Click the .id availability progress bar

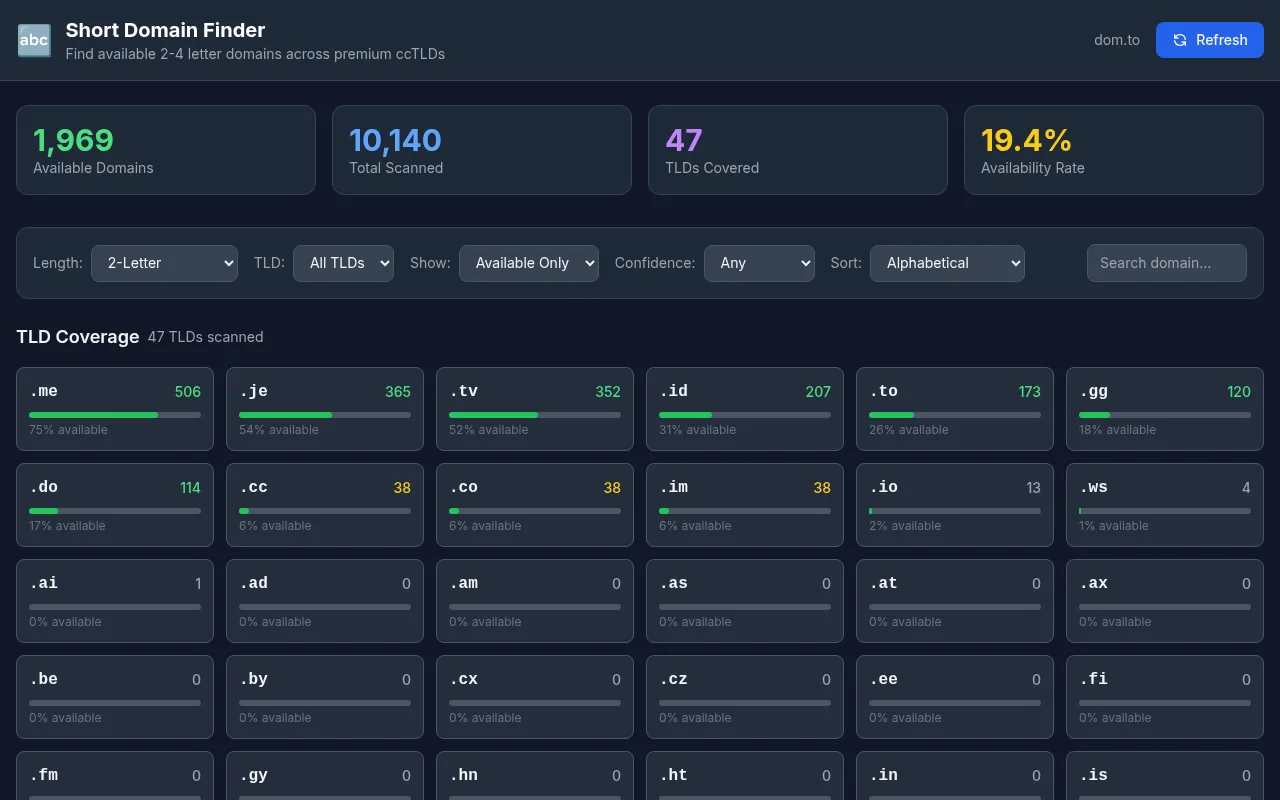coord(745,415)
